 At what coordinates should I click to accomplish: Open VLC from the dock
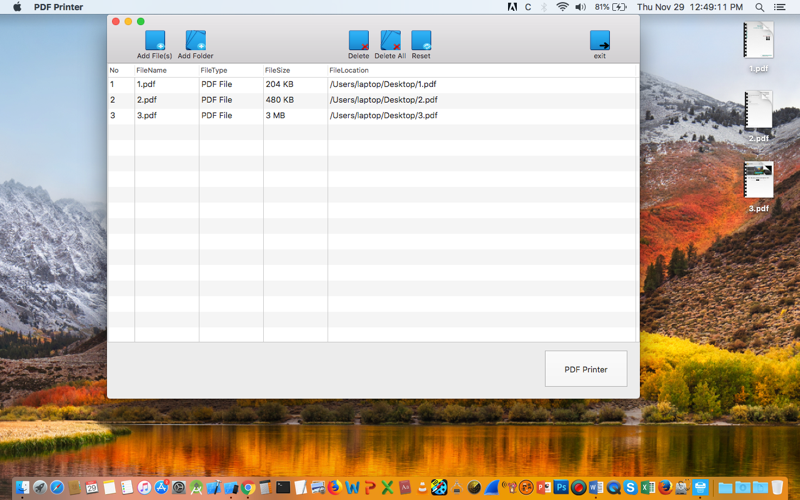coord(422,487)
